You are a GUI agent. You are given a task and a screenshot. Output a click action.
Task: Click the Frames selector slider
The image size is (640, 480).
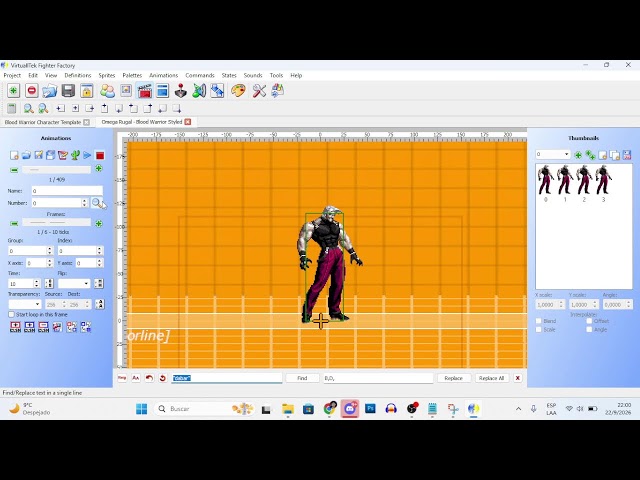[x=56, y=222]
